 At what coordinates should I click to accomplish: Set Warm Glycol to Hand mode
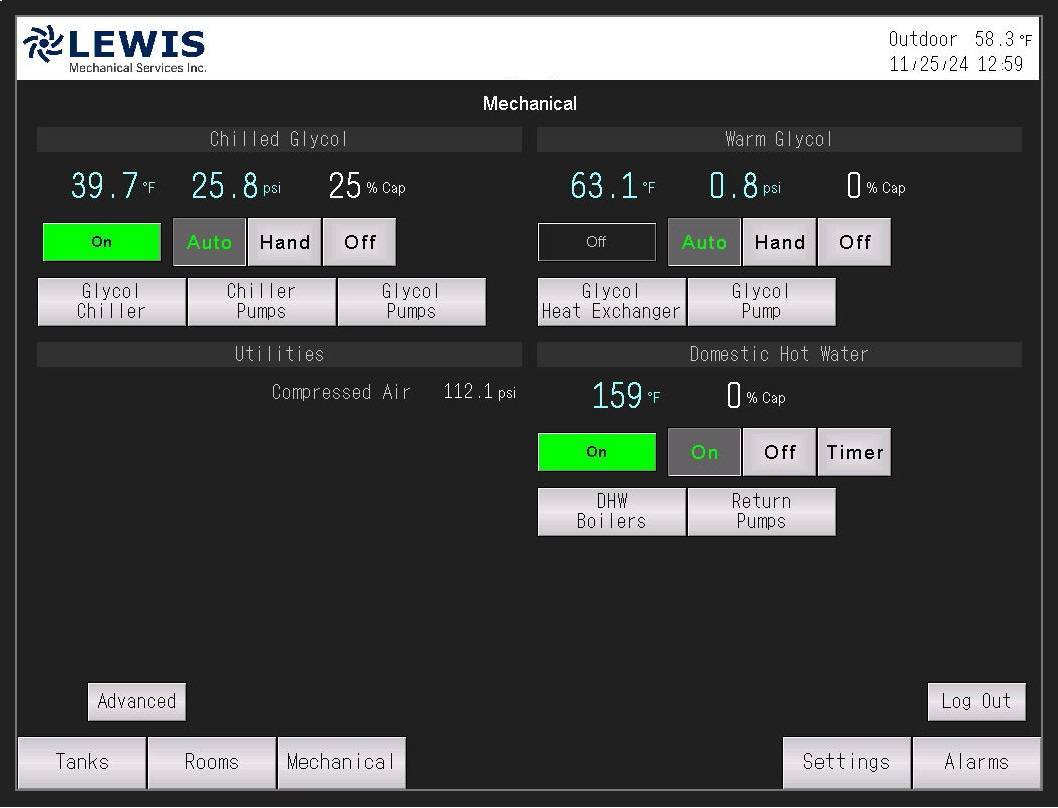pyautogui.click(x=779, y=241)
